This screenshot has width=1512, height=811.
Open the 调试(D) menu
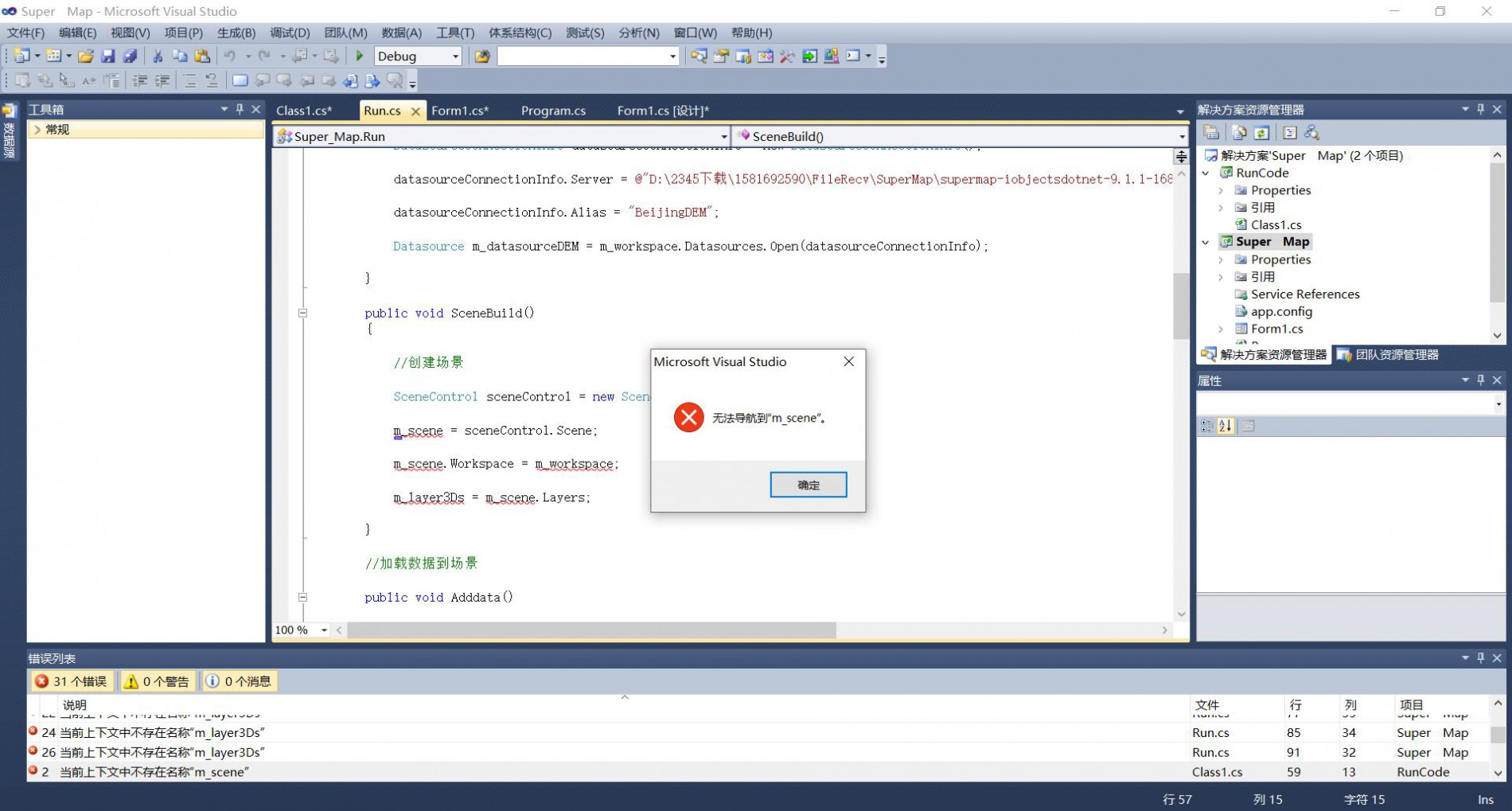coord(290,33)
